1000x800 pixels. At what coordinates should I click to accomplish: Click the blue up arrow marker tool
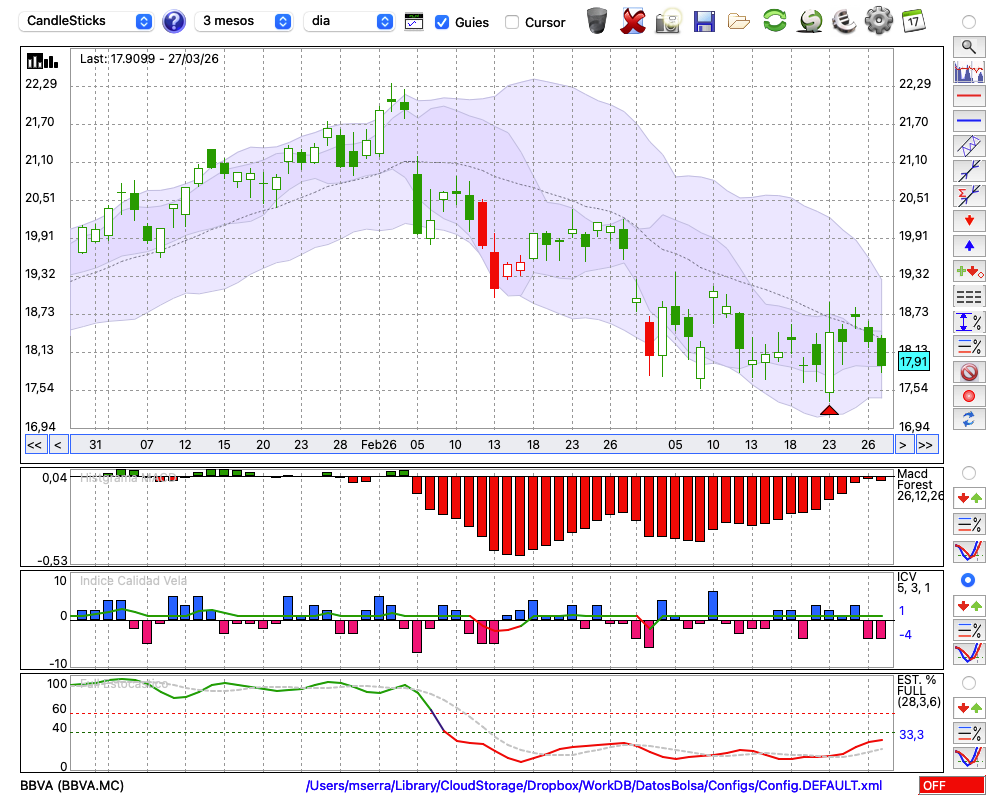[969, 246]
